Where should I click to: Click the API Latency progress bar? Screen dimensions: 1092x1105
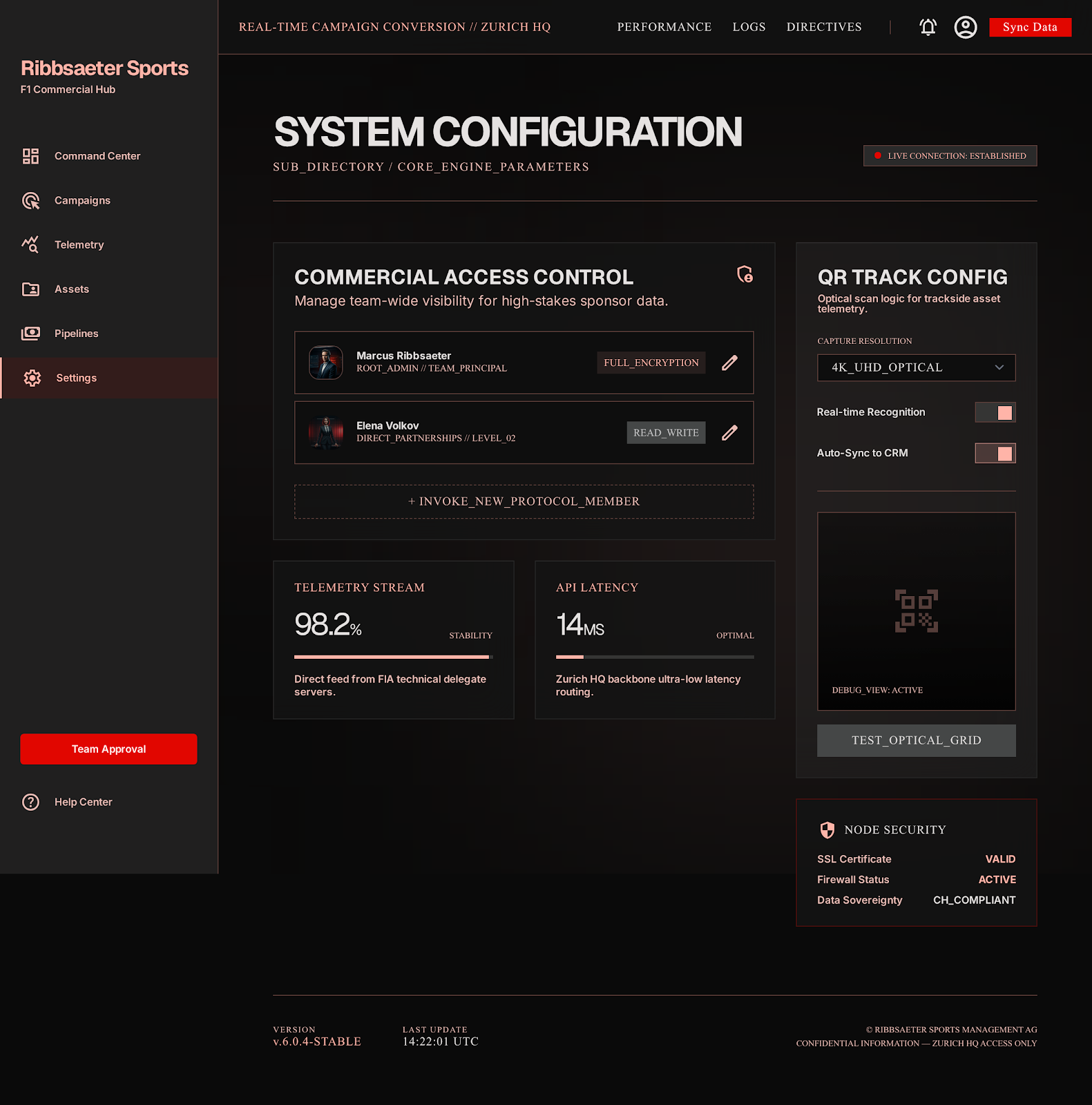click(x=655, y=657)
